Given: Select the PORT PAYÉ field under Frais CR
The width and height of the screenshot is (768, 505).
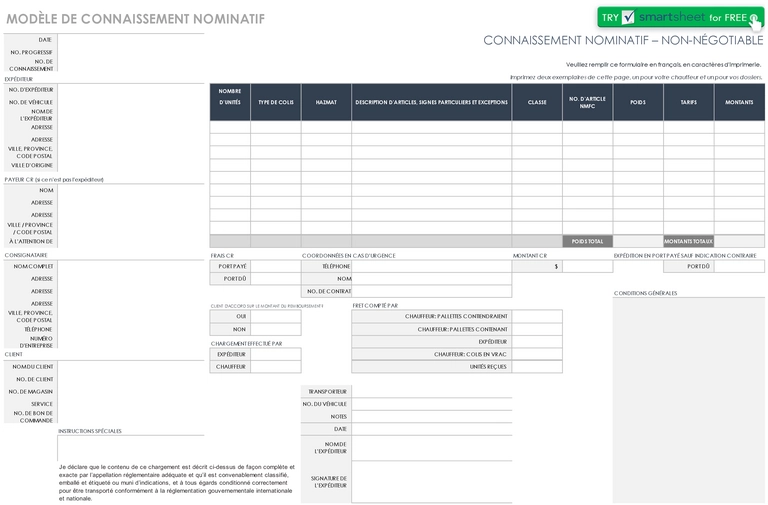Looking at the screenshot, I should click(x=276, y=266).
